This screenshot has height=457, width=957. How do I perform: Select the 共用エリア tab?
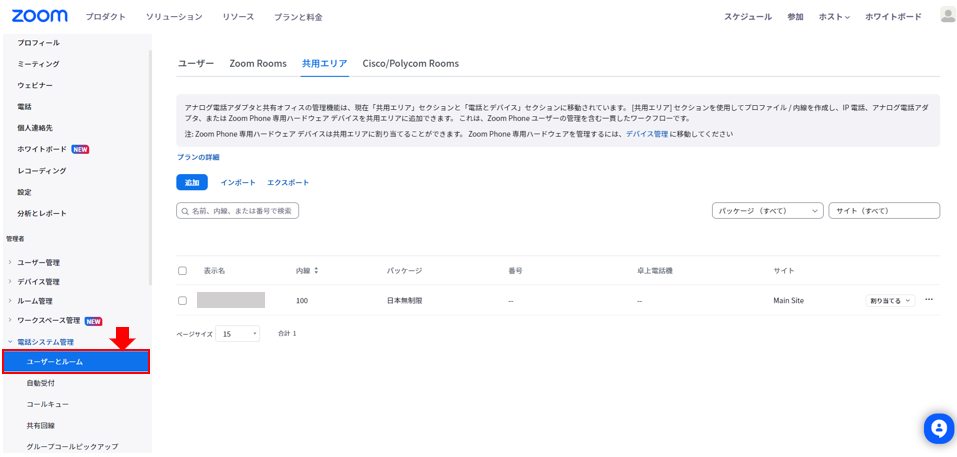pos(325,63)
